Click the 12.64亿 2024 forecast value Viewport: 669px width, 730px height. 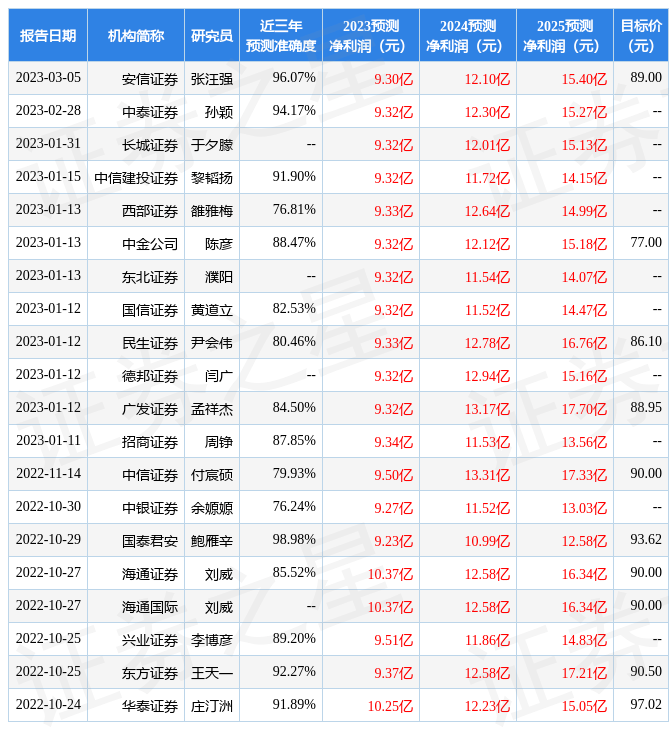(487, 211)
